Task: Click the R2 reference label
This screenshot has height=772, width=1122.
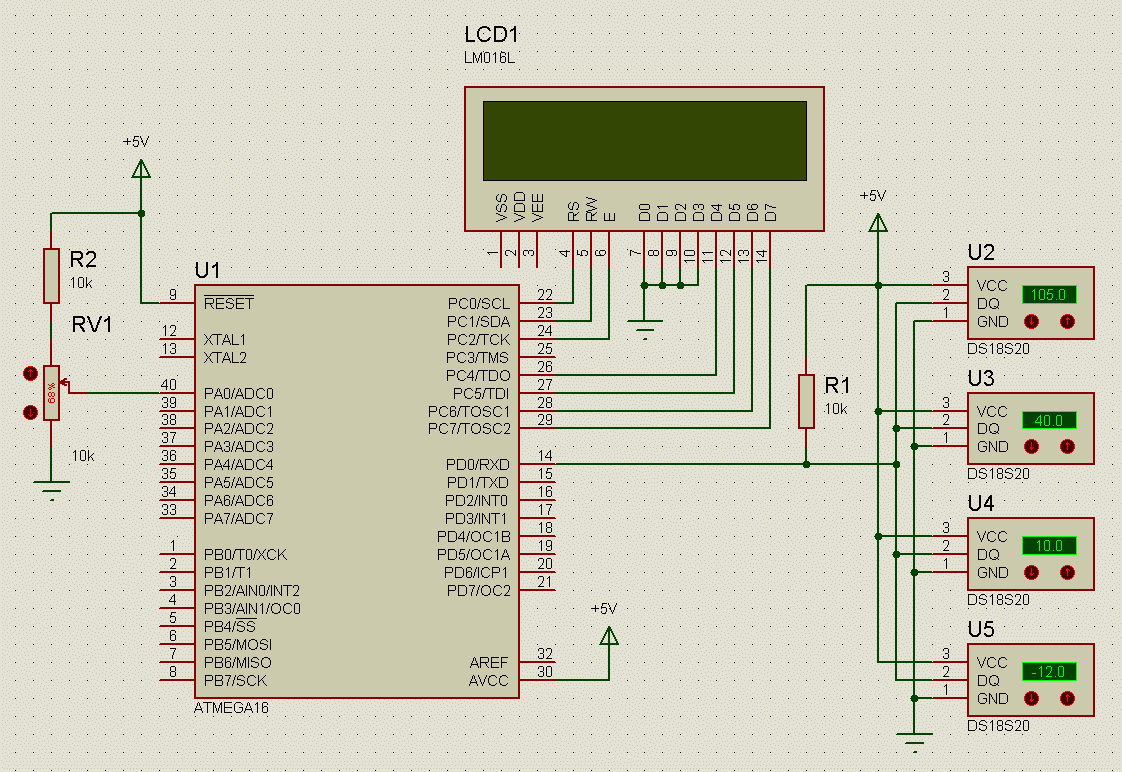Action: (x=83, y=259)
